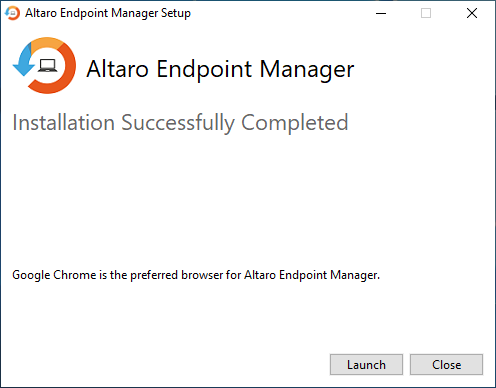
Task: Click the "Installation Successfully Completed" message
Action: (x=180, y=123)
